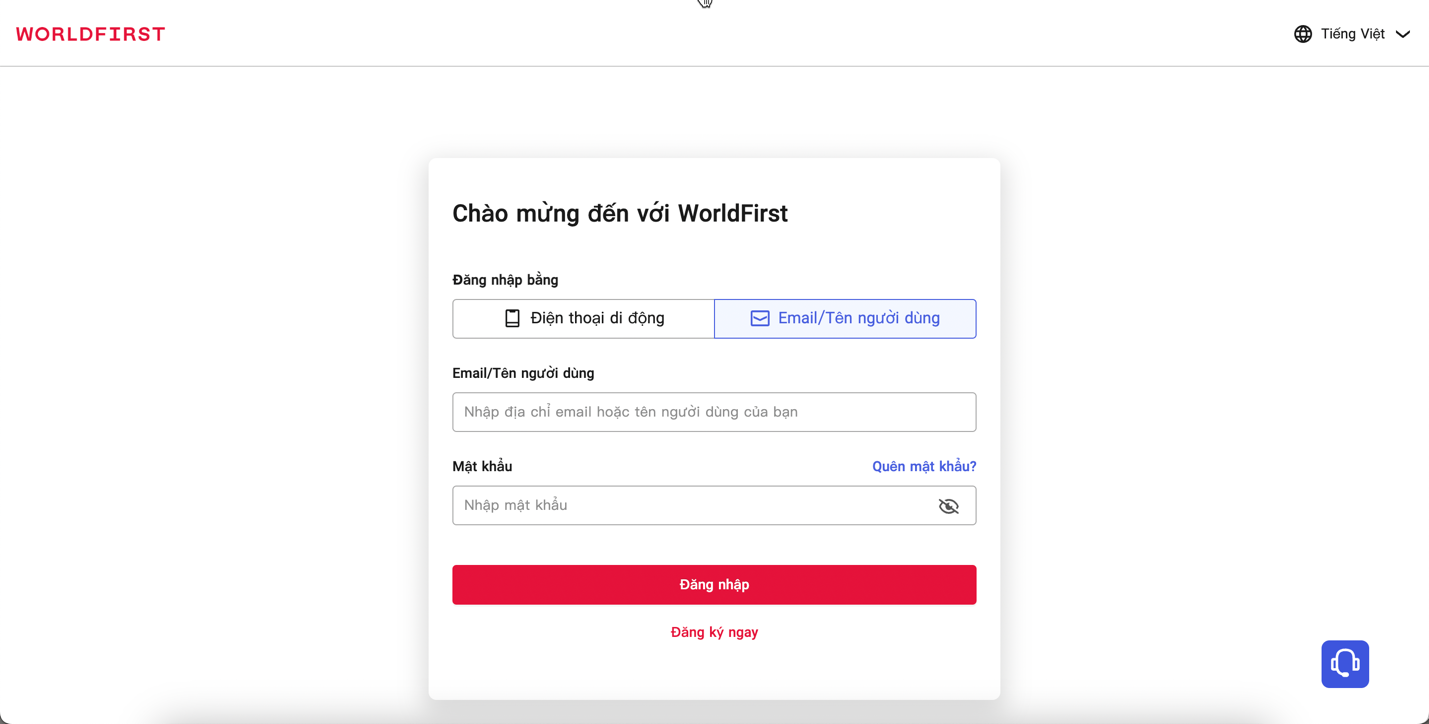Click the envelope icon in email tab
The width and height of the screenshot is (1429, 724).
point(760,318)
